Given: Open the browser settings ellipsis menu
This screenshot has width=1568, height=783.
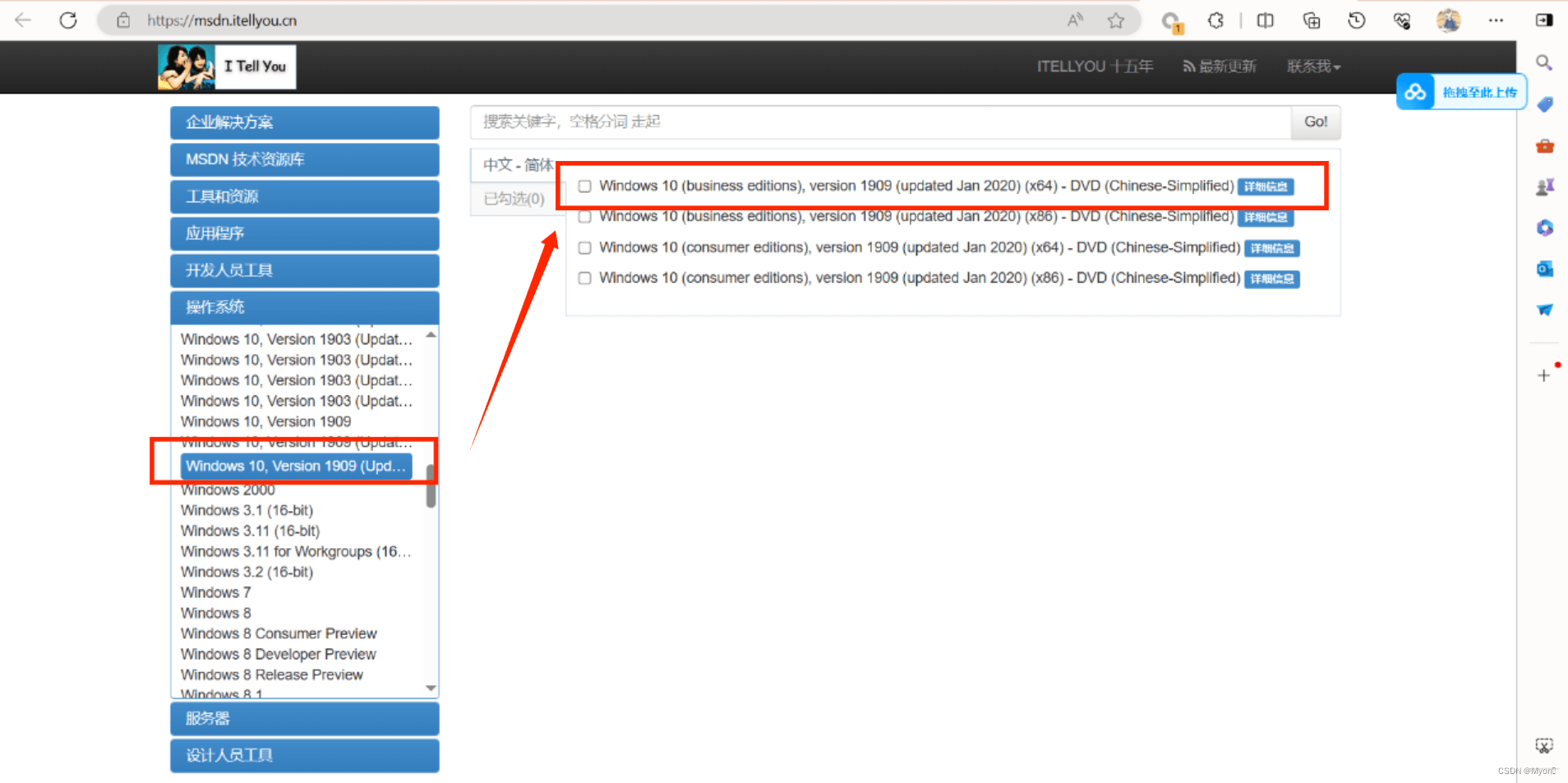Looking at the screenshot, I should coord(1496,21).
